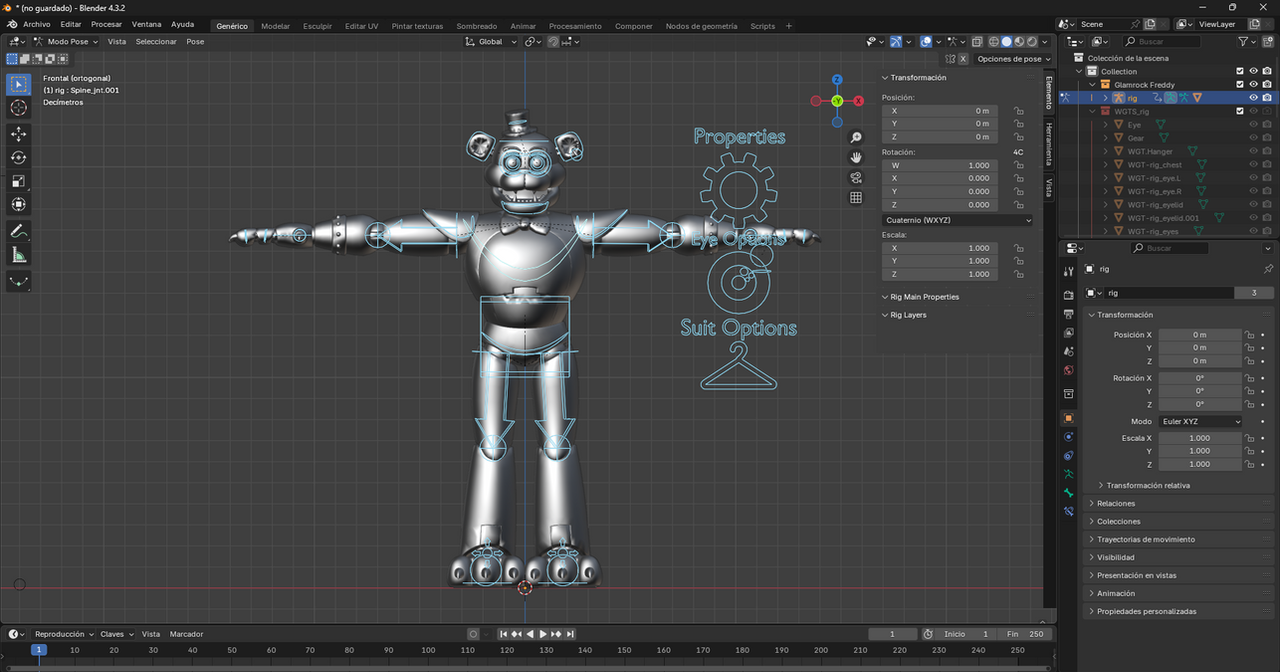
Task: Switch orthographic/perspective with grid icon
Action: coord(856,198)
